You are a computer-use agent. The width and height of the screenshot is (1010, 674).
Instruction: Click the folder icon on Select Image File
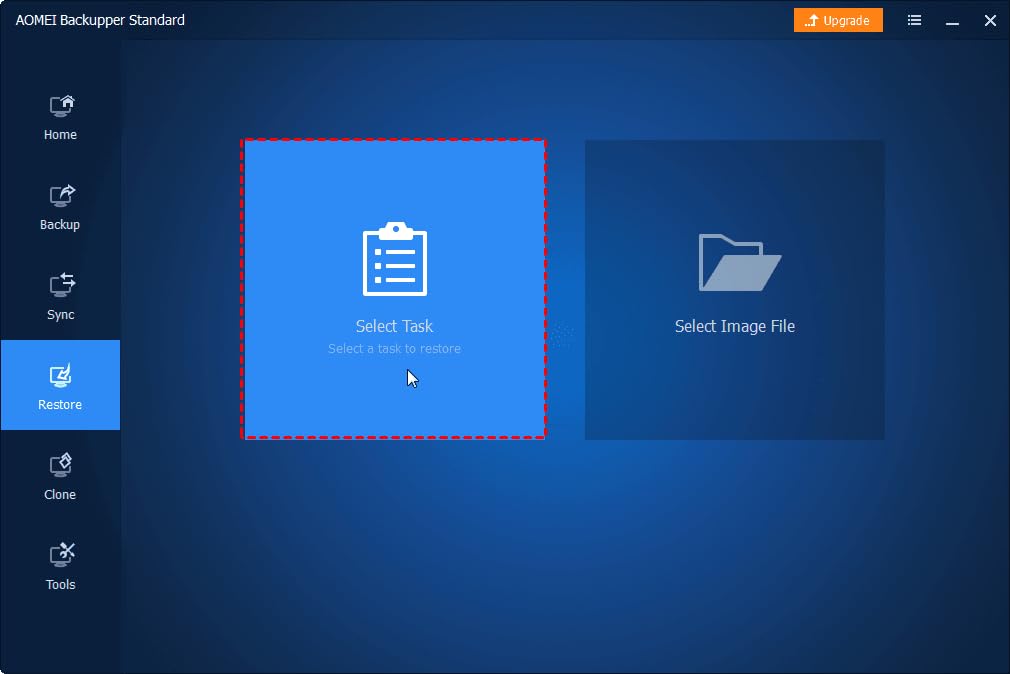(x=739, y=262)
